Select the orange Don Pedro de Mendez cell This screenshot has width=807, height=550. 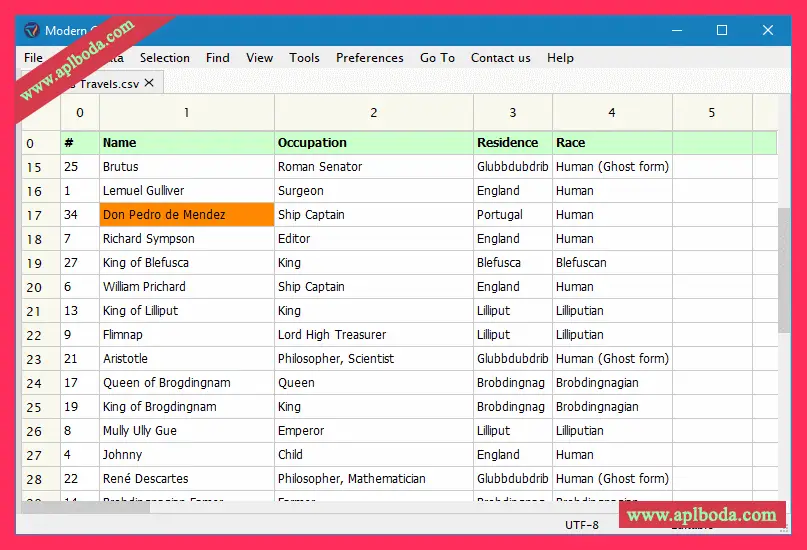tap(186, 215)
